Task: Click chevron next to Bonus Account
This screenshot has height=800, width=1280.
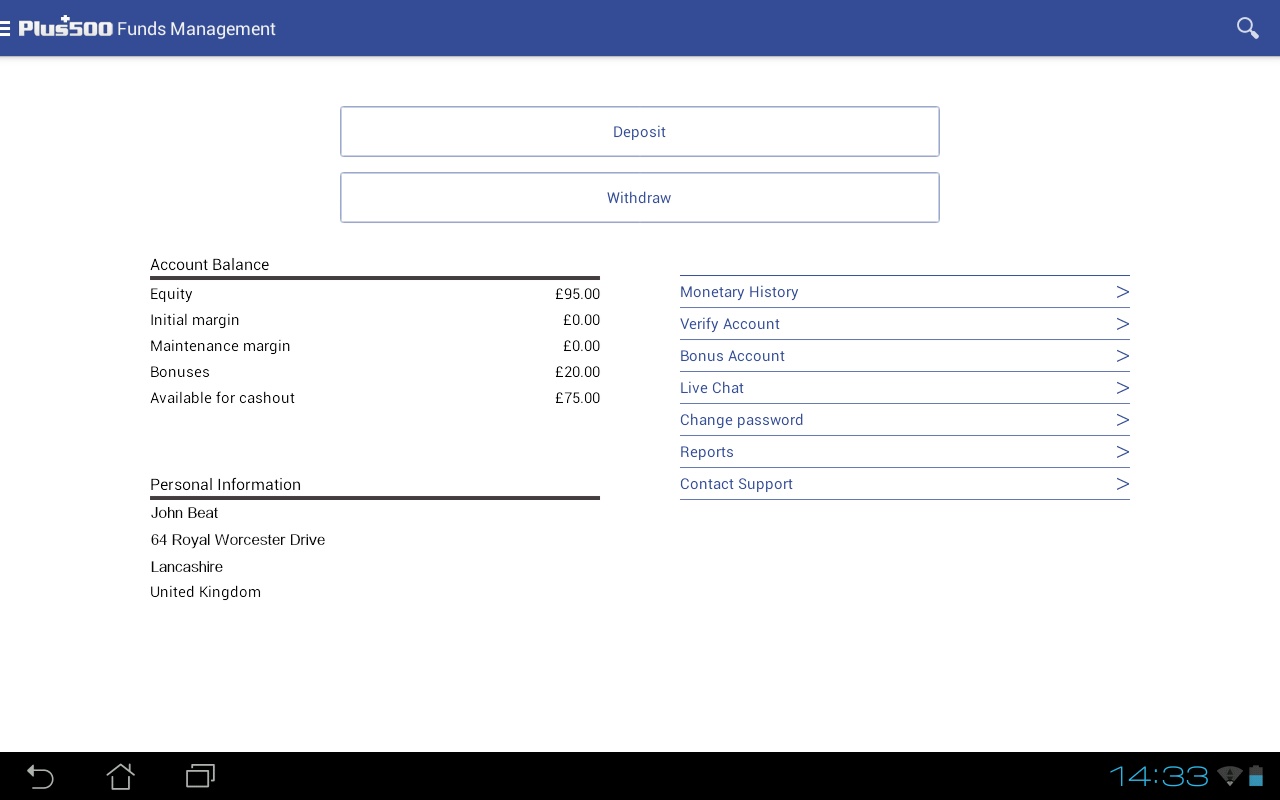Action: [1123, 356]
